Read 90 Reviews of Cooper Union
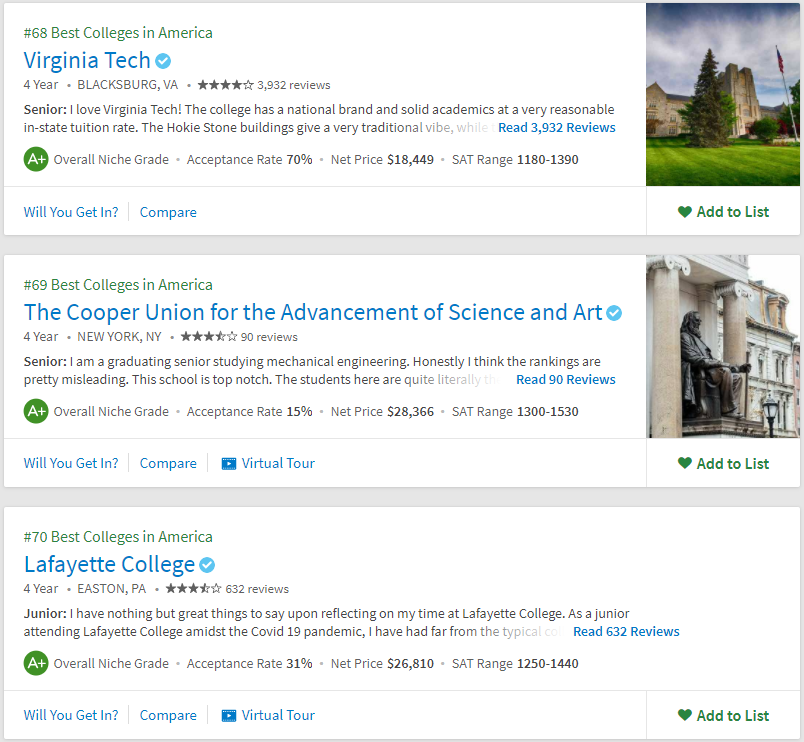 [566, 379]
